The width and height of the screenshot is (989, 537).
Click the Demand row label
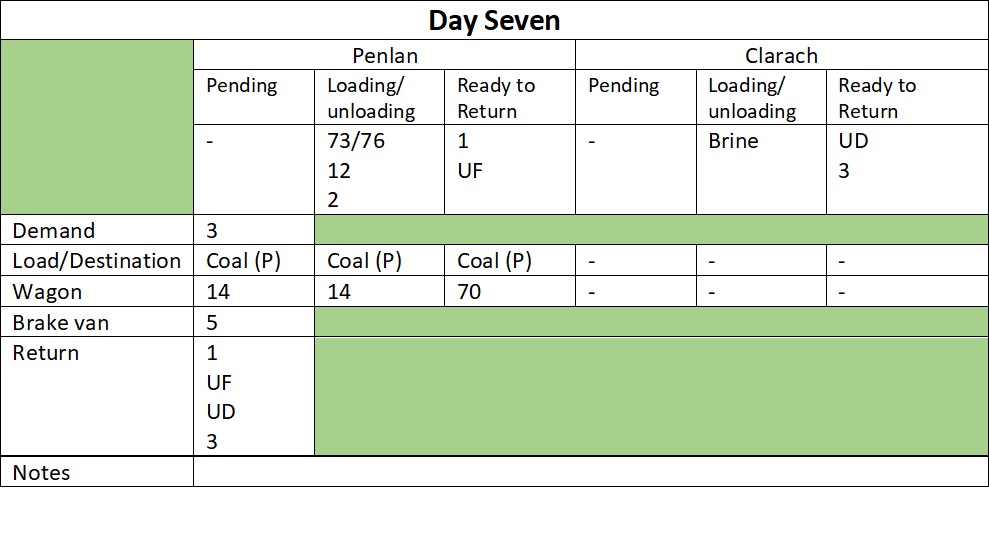97,230
